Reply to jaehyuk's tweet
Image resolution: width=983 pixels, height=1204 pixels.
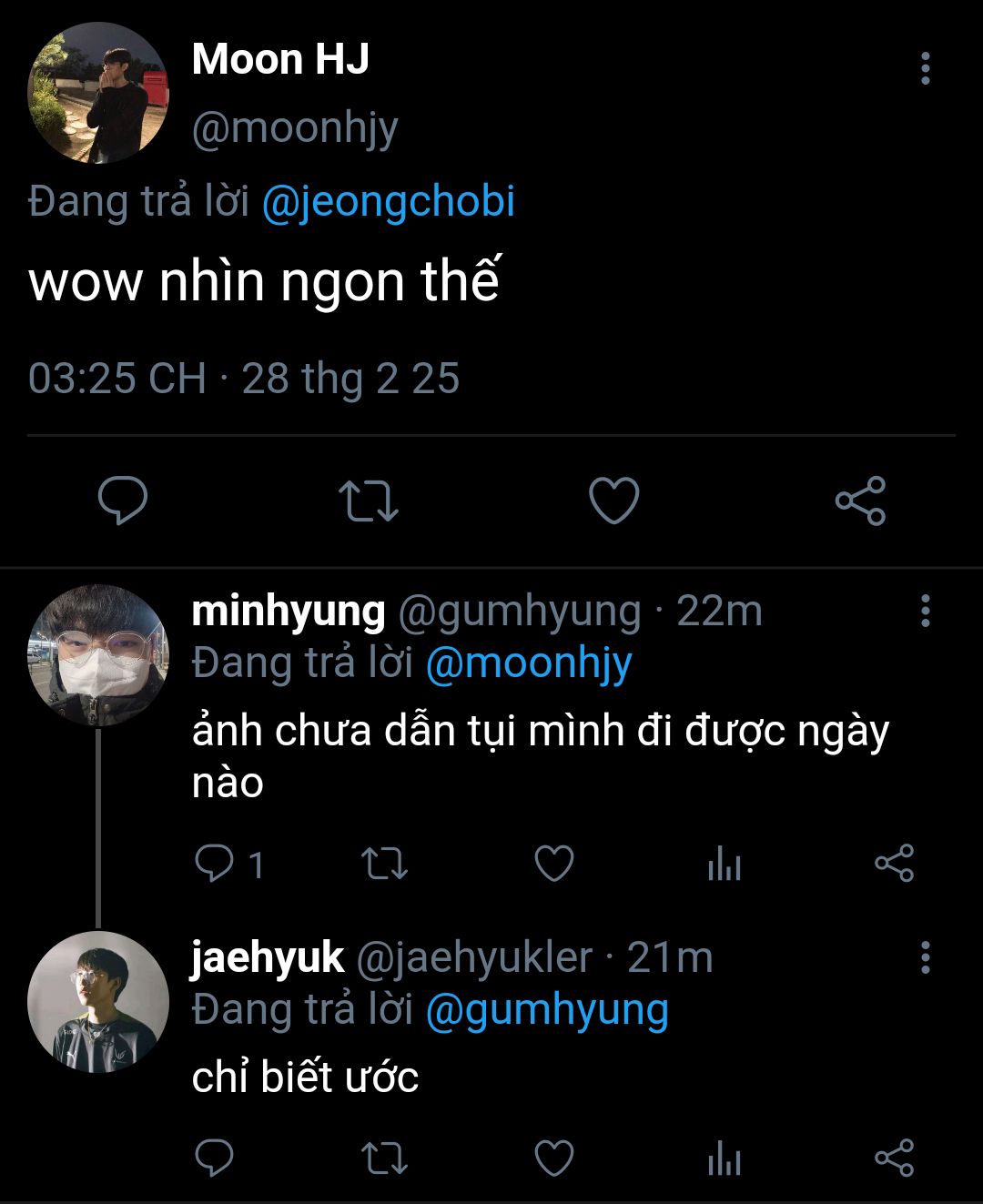214,1158
